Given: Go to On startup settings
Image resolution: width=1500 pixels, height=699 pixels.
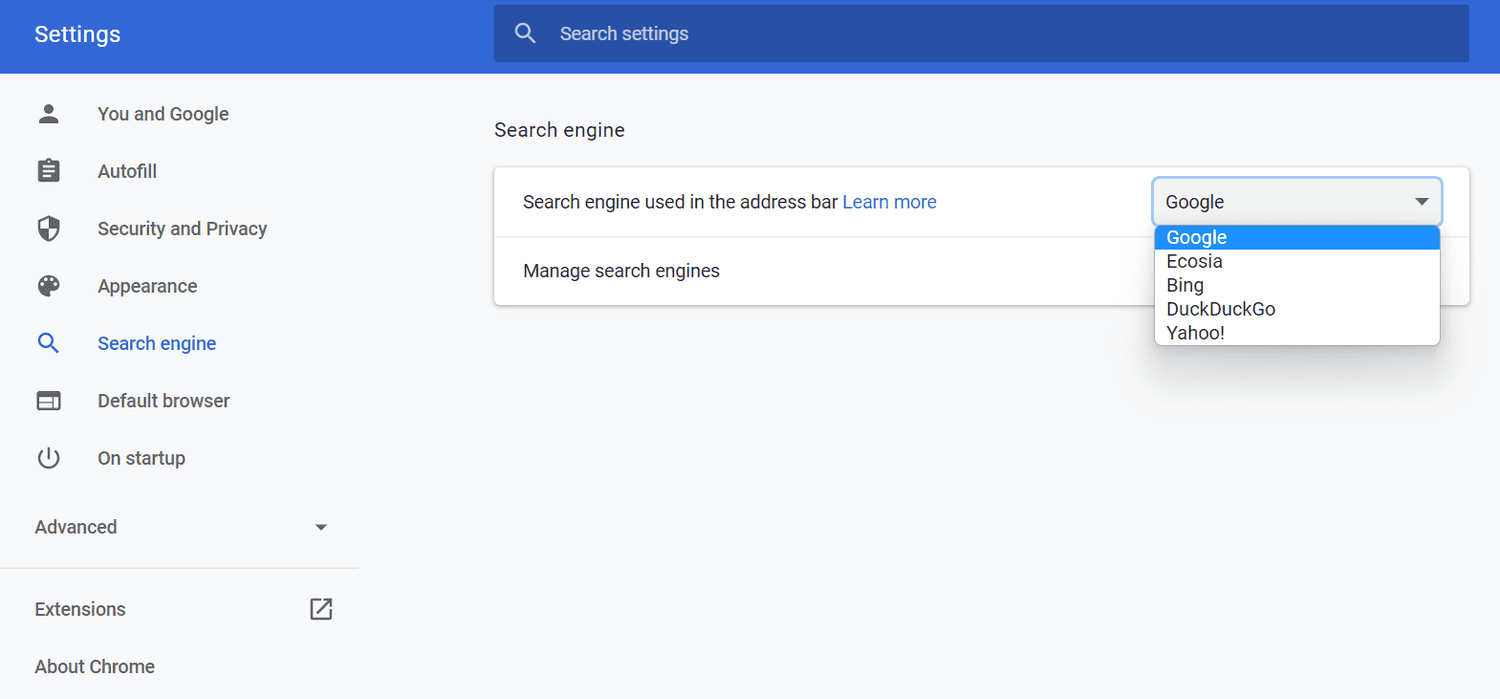Looking at the screenshot, I should pos(141,458).
